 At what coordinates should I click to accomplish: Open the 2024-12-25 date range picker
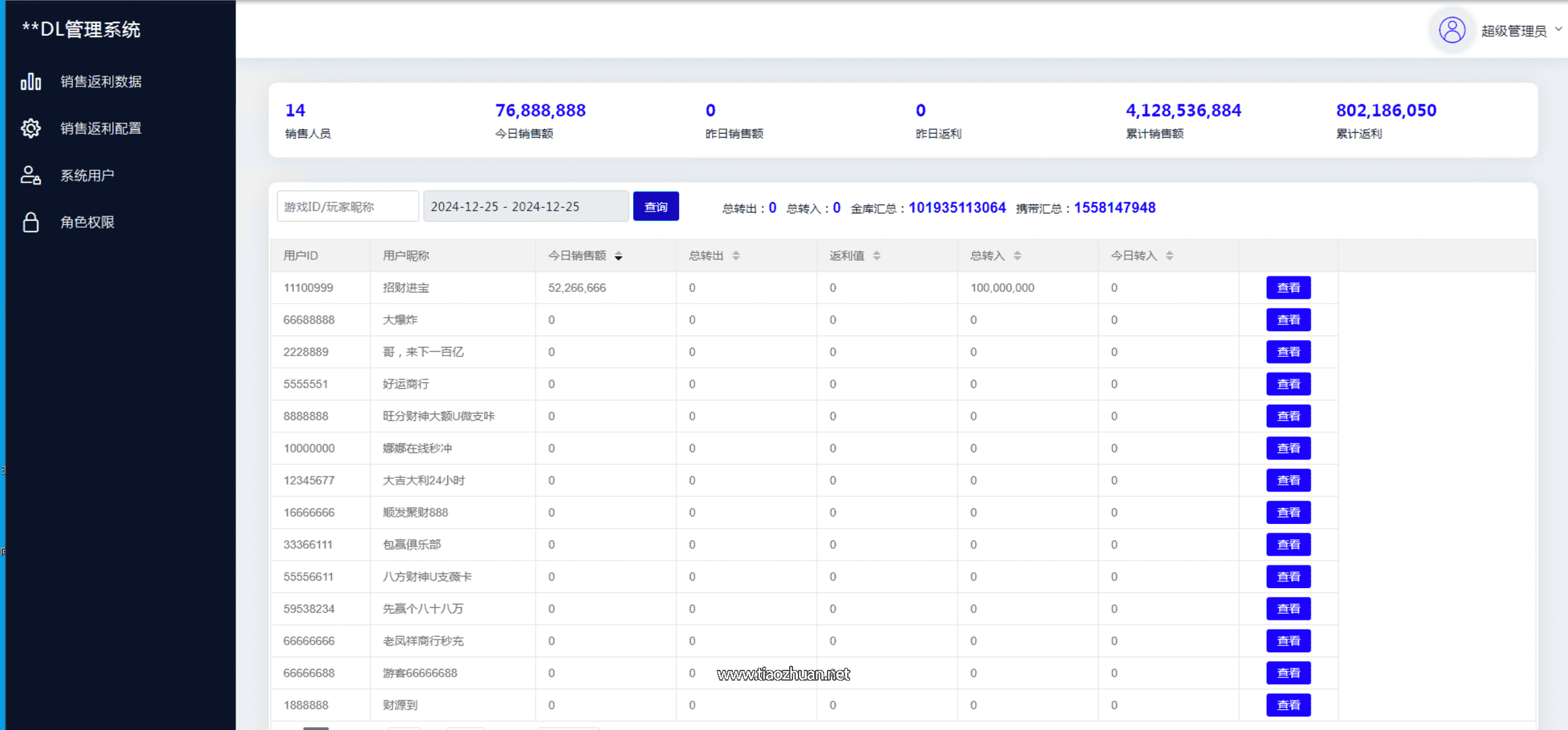click(525, 207)
